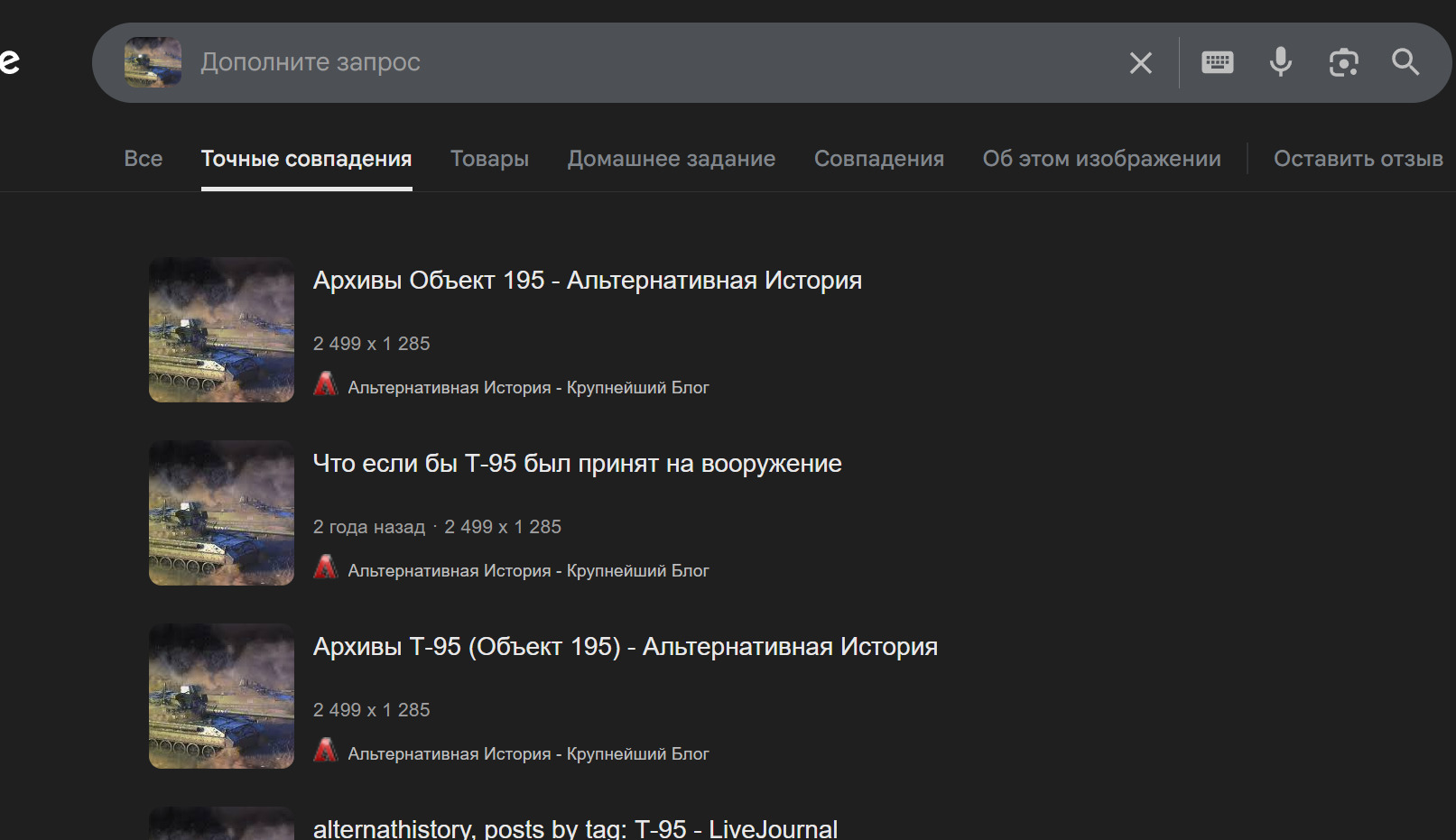Click thumbnail of 'Архивы Т-95 (Объект 195)' result

221,696
